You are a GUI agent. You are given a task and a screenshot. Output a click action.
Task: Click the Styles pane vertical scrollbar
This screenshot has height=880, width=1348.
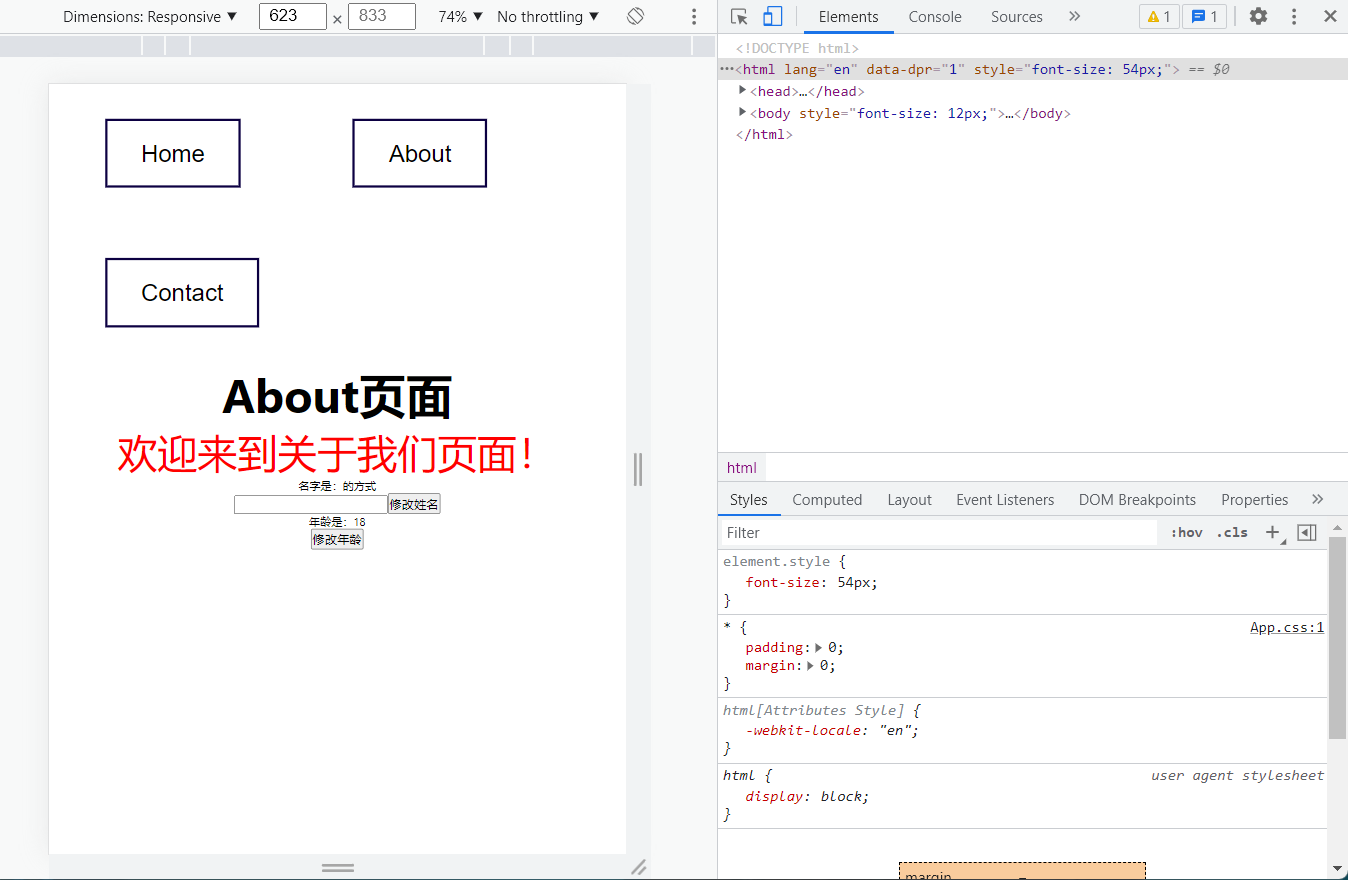pos(1337,638)
